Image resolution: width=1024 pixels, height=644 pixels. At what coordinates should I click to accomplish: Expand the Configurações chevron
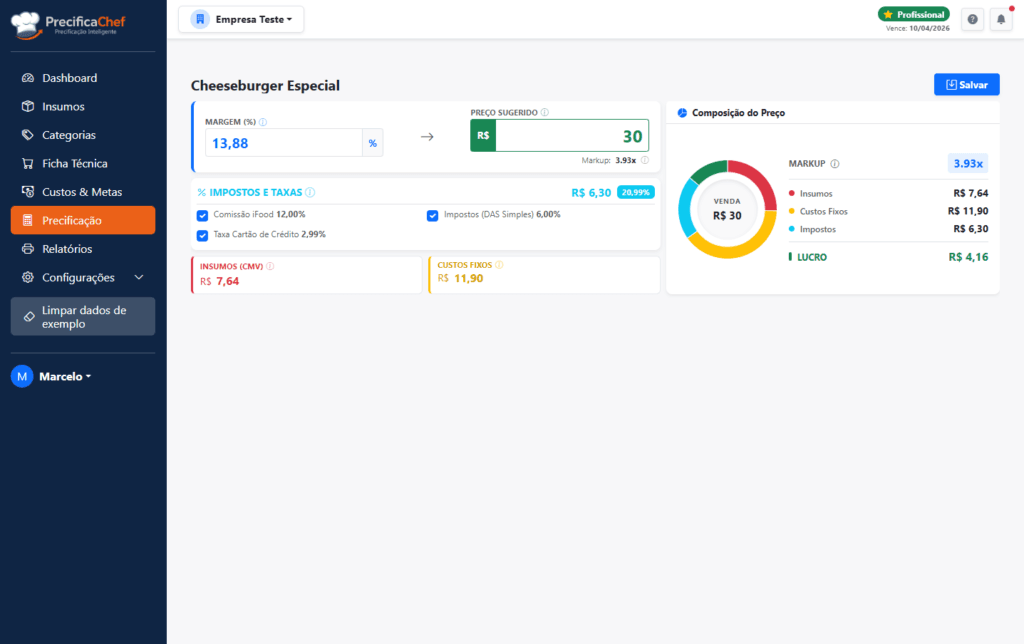click(x=139, y=278)
